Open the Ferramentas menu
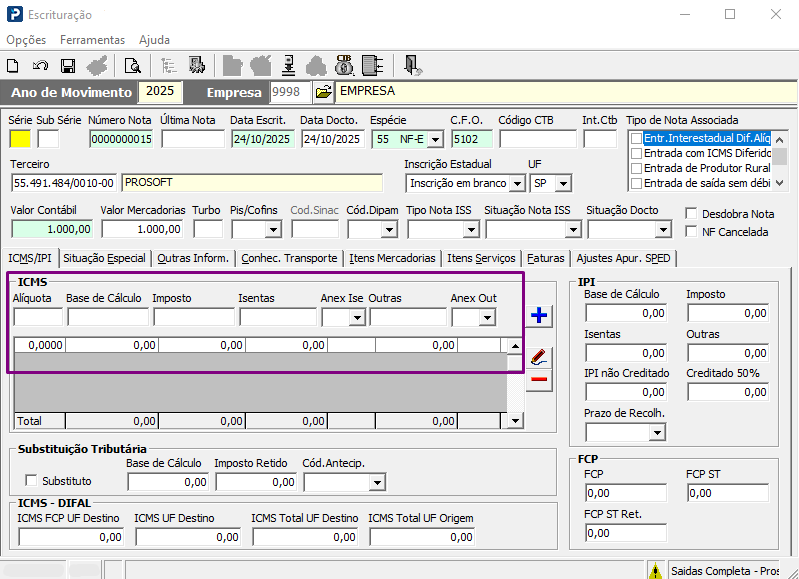799x579 pixels. (92, 40)
